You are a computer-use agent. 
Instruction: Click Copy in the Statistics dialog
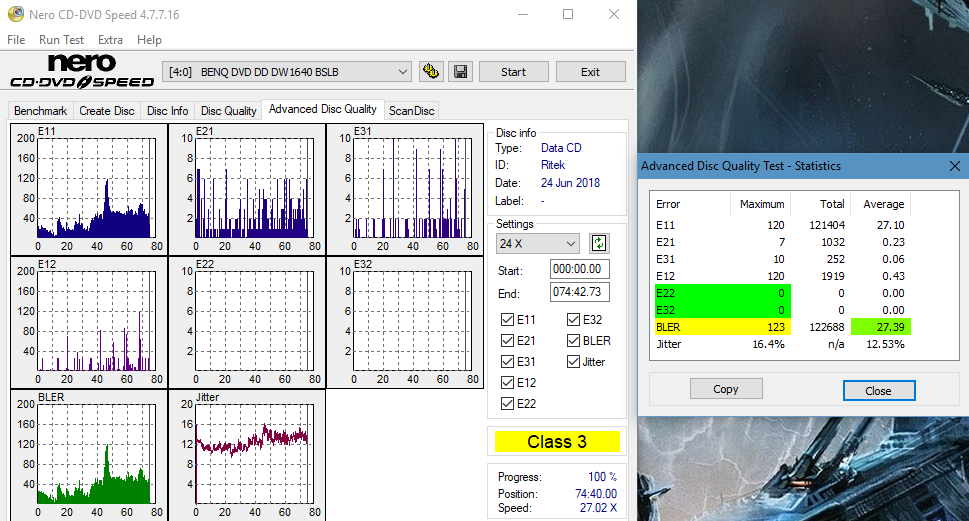[x=726, y=389]
